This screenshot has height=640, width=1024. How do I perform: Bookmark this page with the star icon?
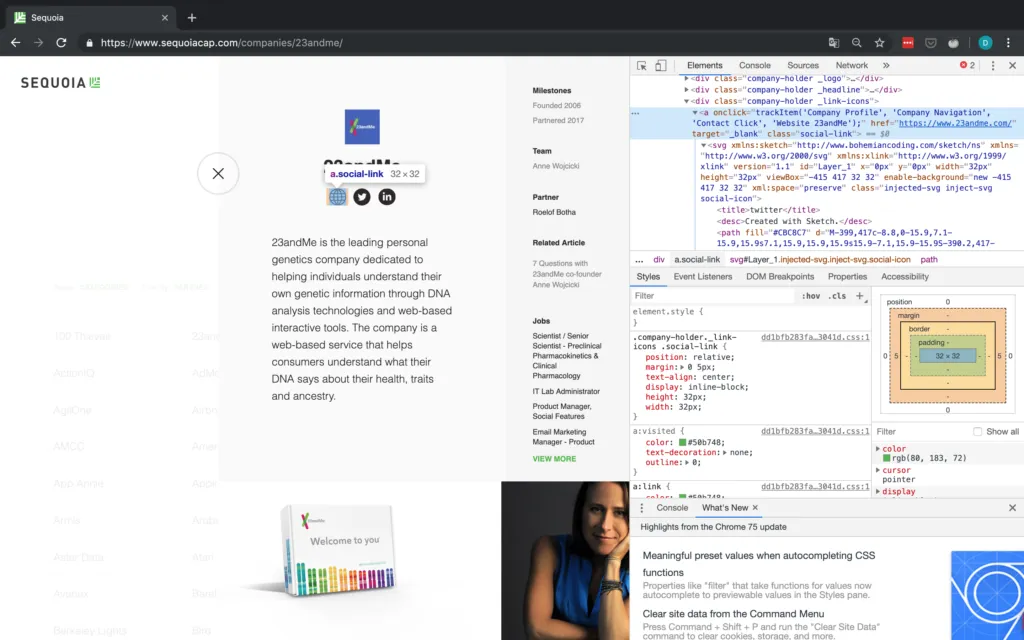point(880,42)
